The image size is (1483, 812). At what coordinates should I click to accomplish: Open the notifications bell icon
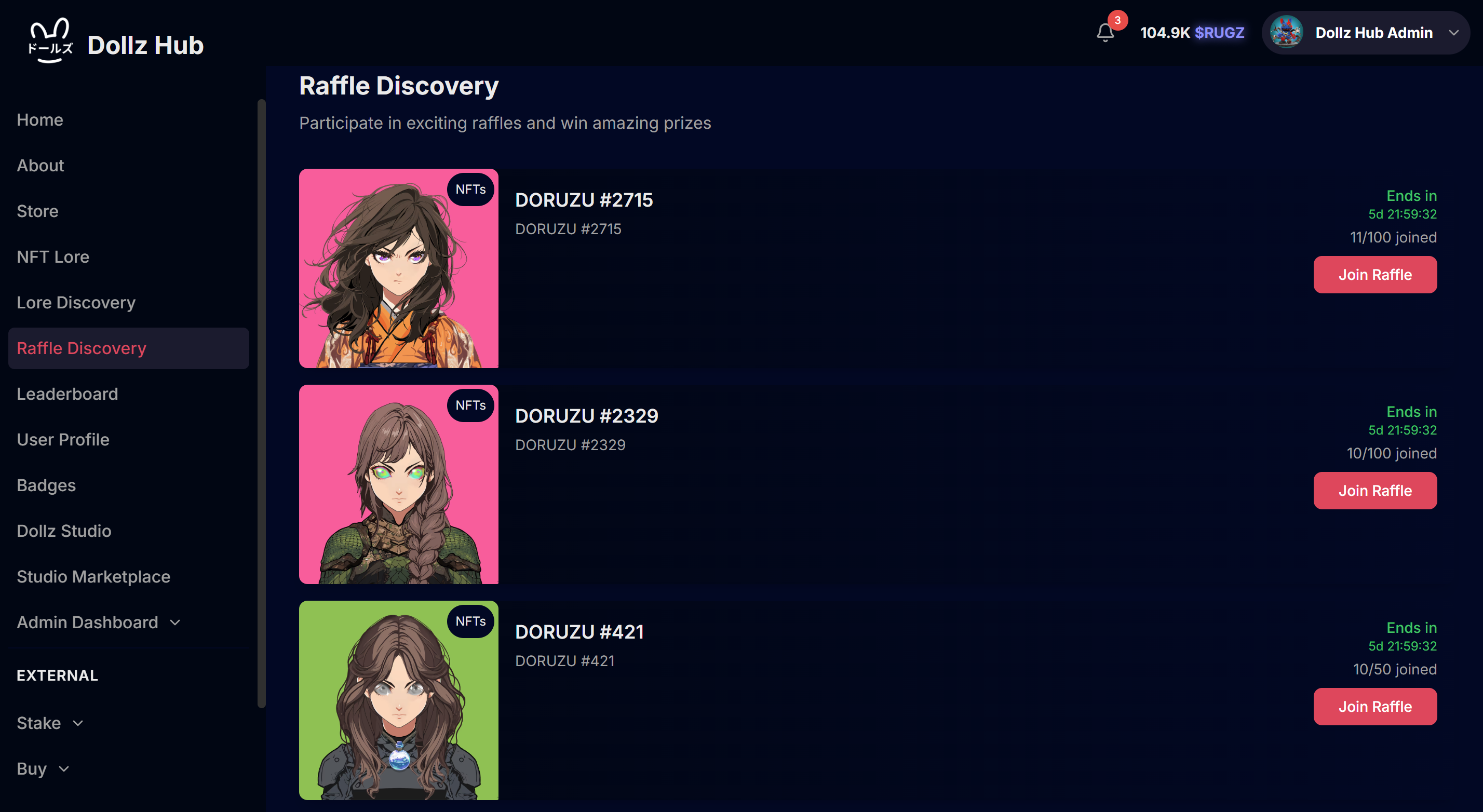point(1105,33)
